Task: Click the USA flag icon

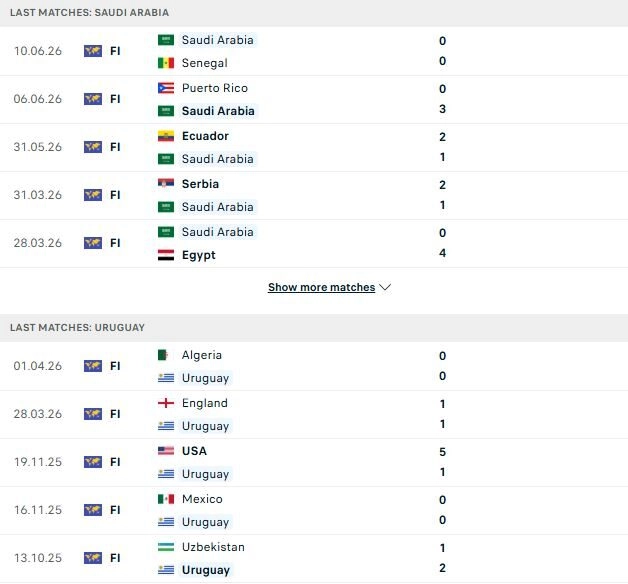Action: click(166, 451)
